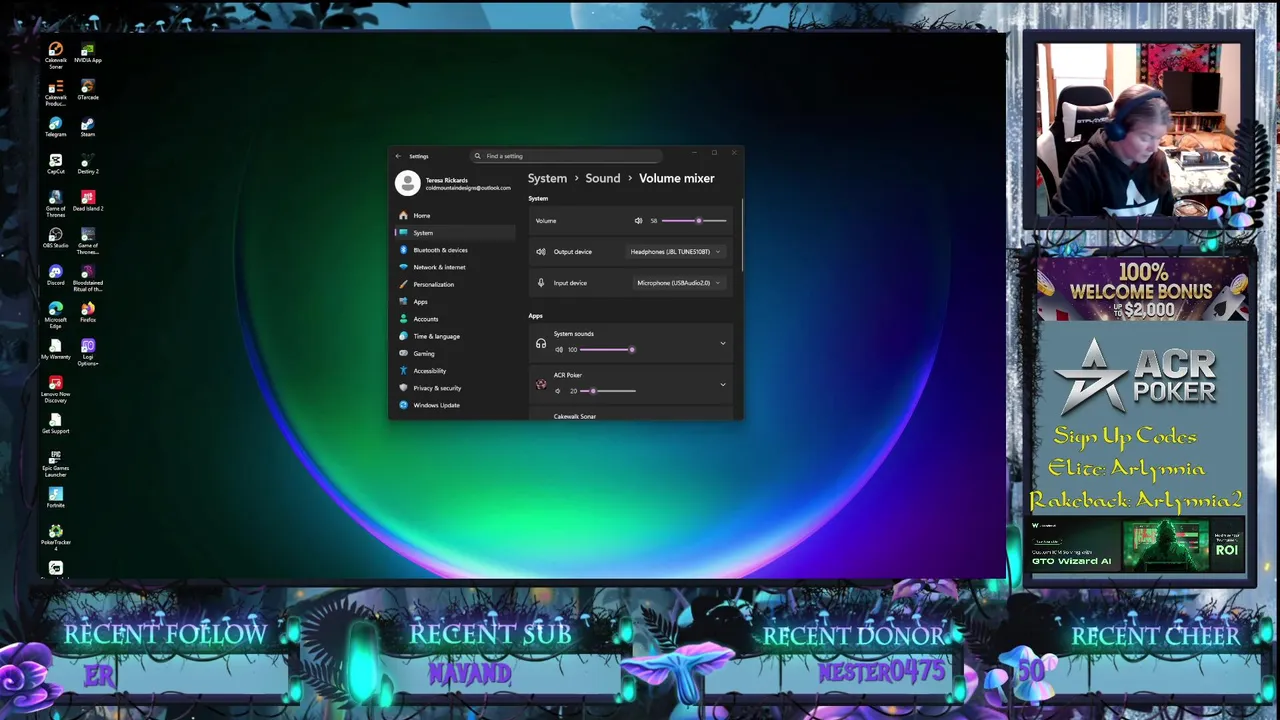Select the Get Support desktop icon
Screen dimensions: 1280x720
56,423
